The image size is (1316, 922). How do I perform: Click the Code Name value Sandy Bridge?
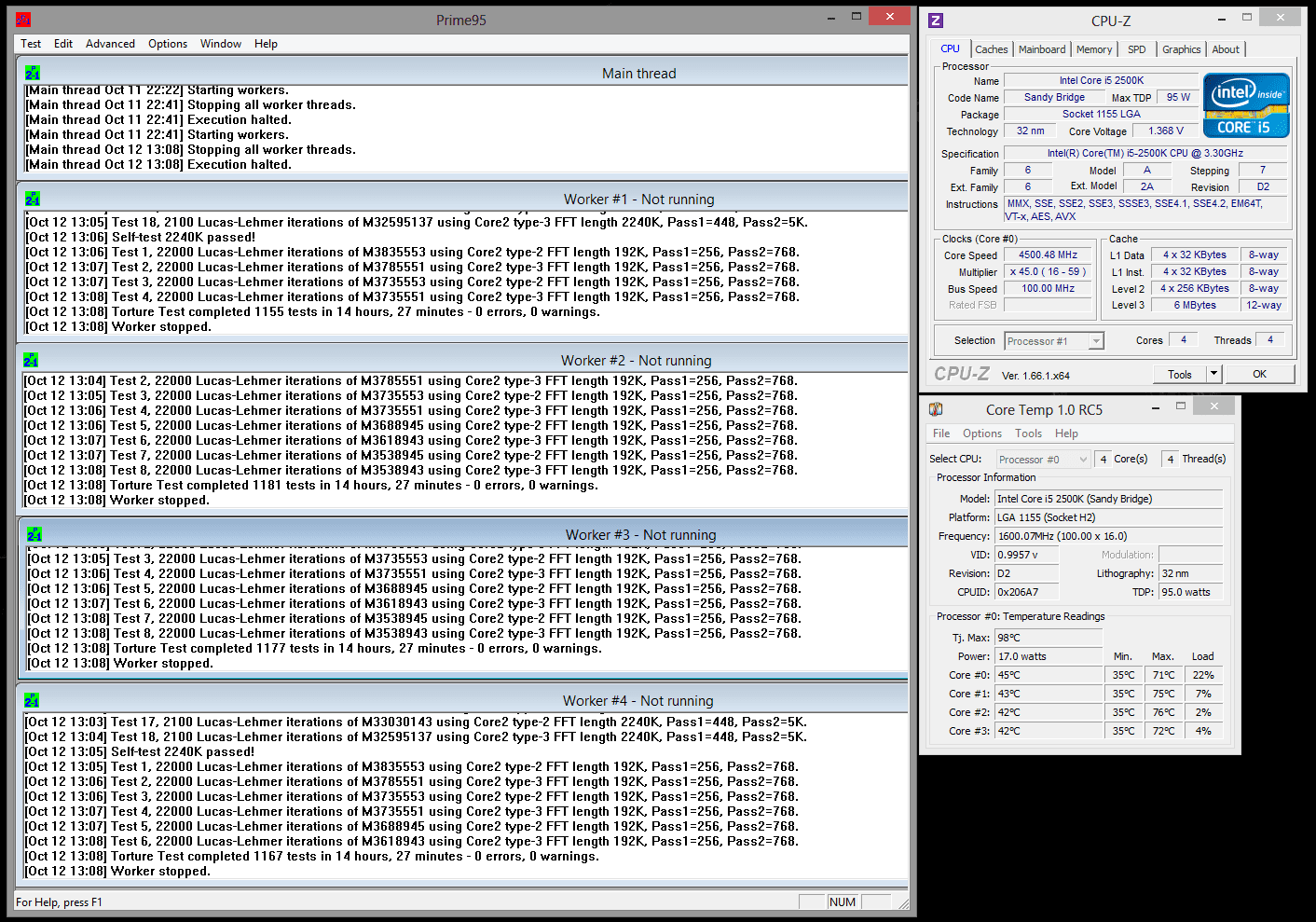pos(1054,97)
